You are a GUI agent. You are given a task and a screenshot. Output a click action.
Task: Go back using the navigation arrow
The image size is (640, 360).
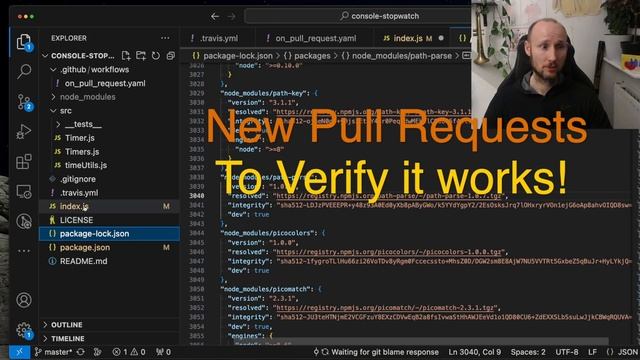(x=215, y=16)
